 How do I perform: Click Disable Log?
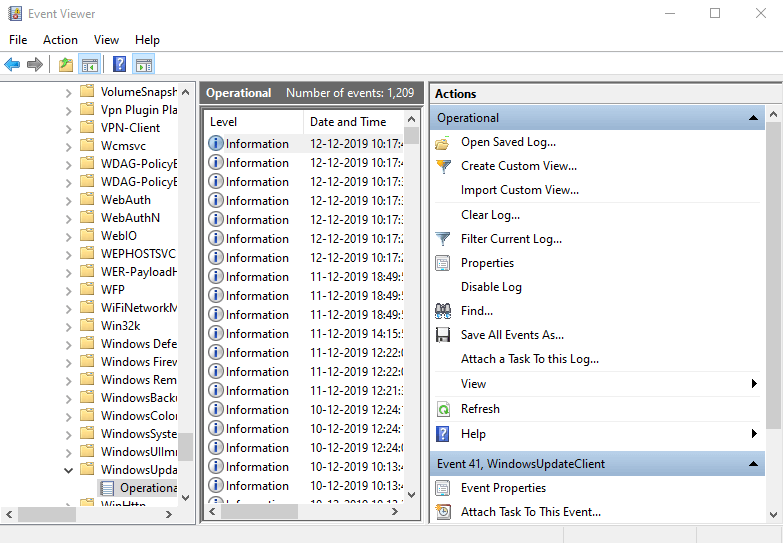[x=491, y=287]
